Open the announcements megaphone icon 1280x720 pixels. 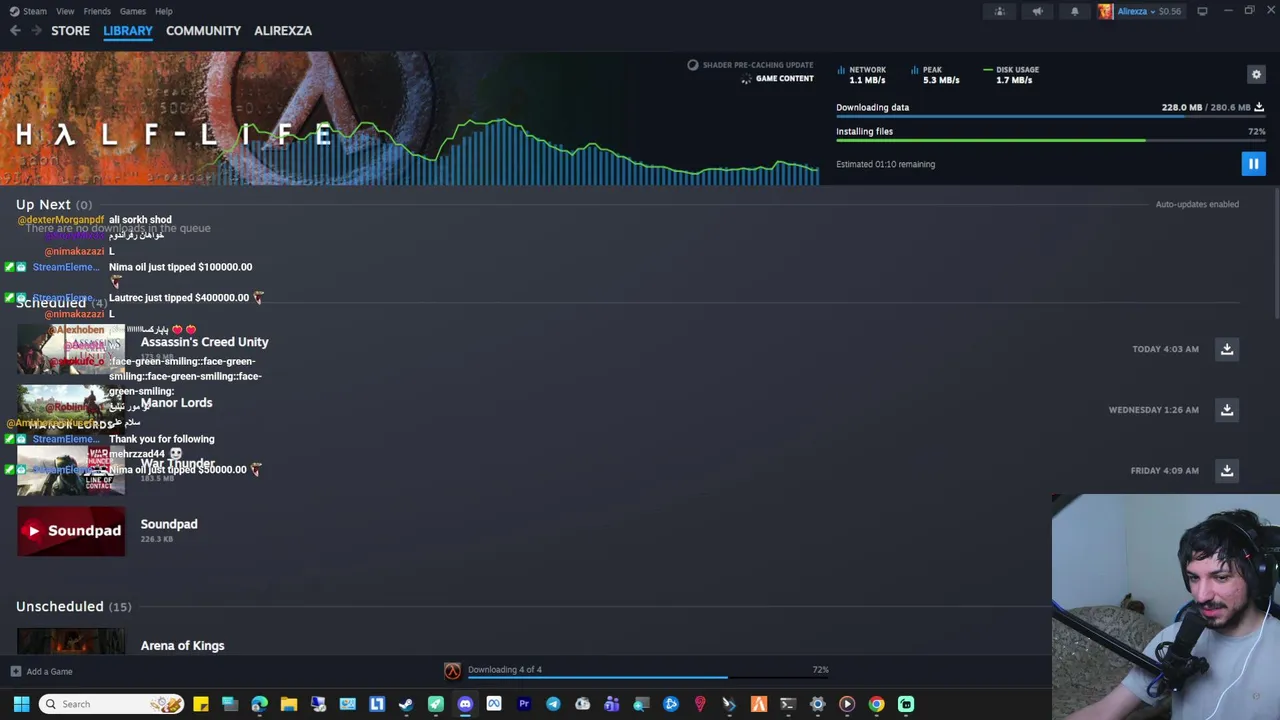[1037, 11]
